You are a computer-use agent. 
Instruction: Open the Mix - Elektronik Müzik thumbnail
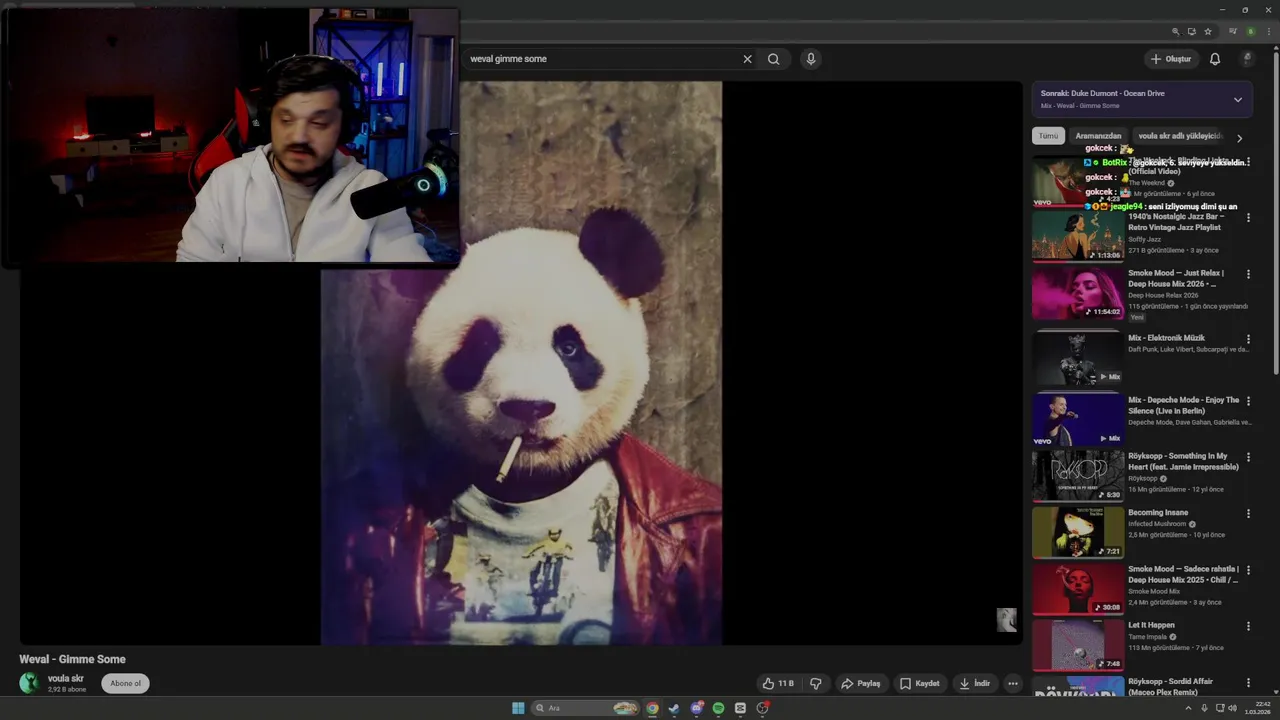[1078, 358]
